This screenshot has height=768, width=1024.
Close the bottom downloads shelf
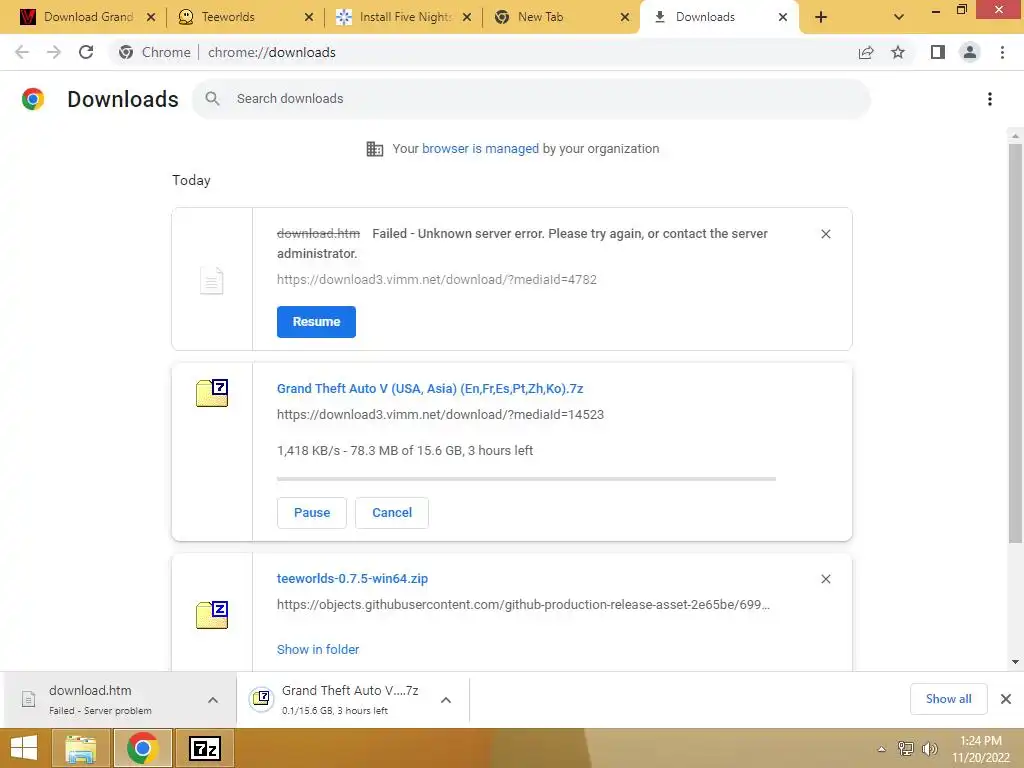click(x=1006, y=699)
